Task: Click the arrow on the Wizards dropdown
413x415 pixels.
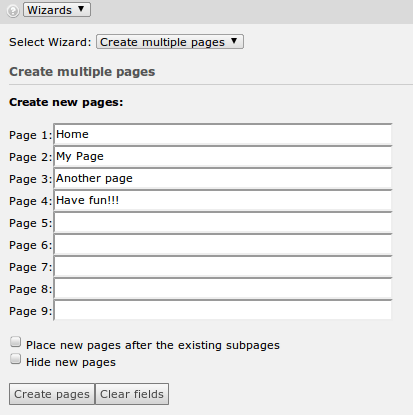Action: (x=81, y=9)
